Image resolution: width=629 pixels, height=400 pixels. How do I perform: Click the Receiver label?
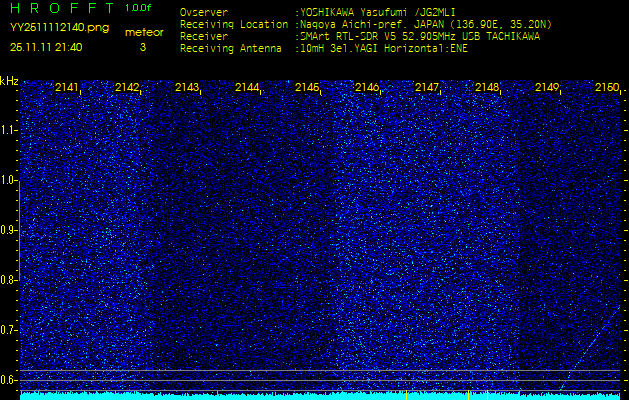point(204,37)
